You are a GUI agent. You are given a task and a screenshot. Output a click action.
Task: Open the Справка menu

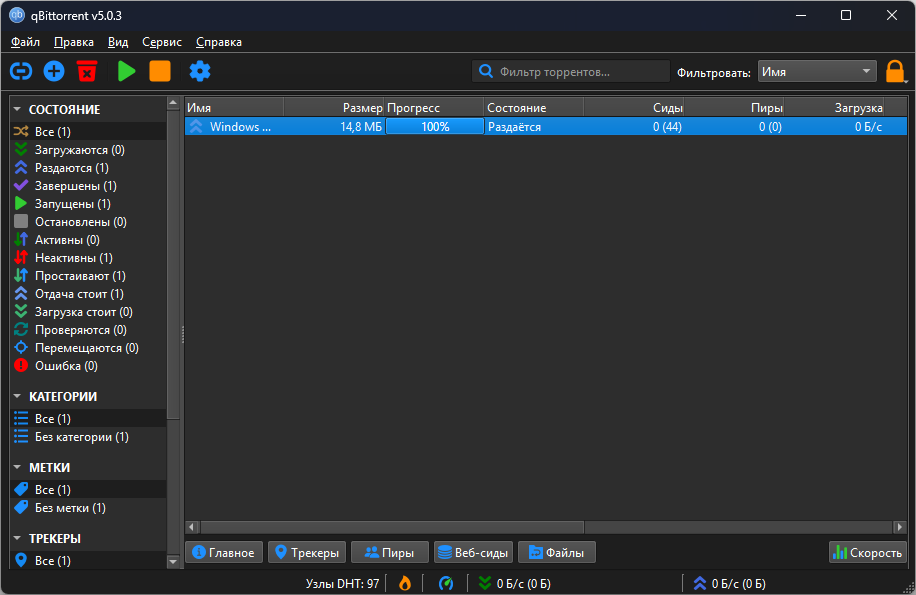tap(218, 42)
